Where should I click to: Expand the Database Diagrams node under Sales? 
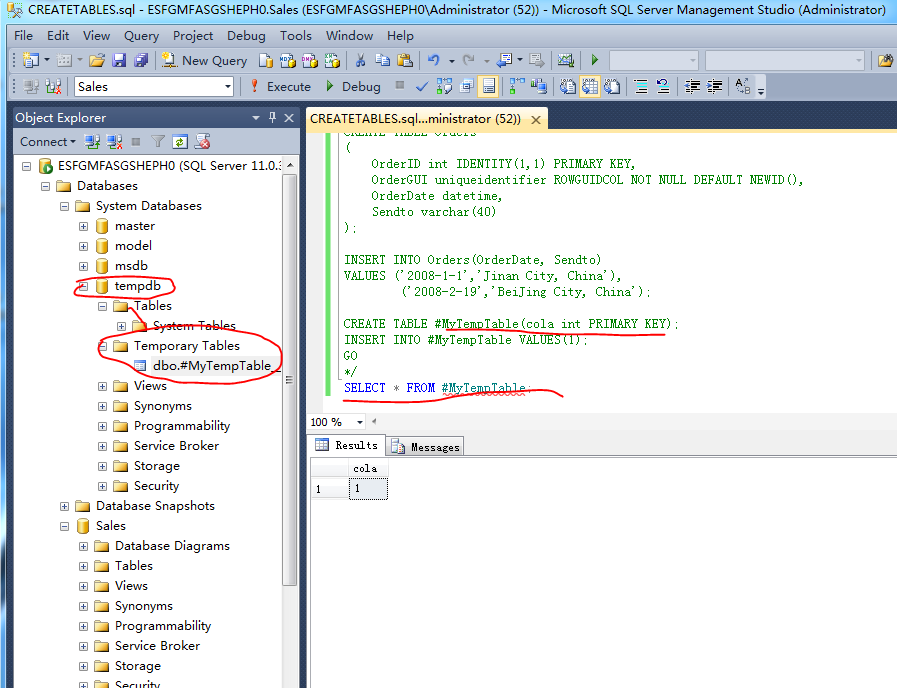[x=84, y=547]
